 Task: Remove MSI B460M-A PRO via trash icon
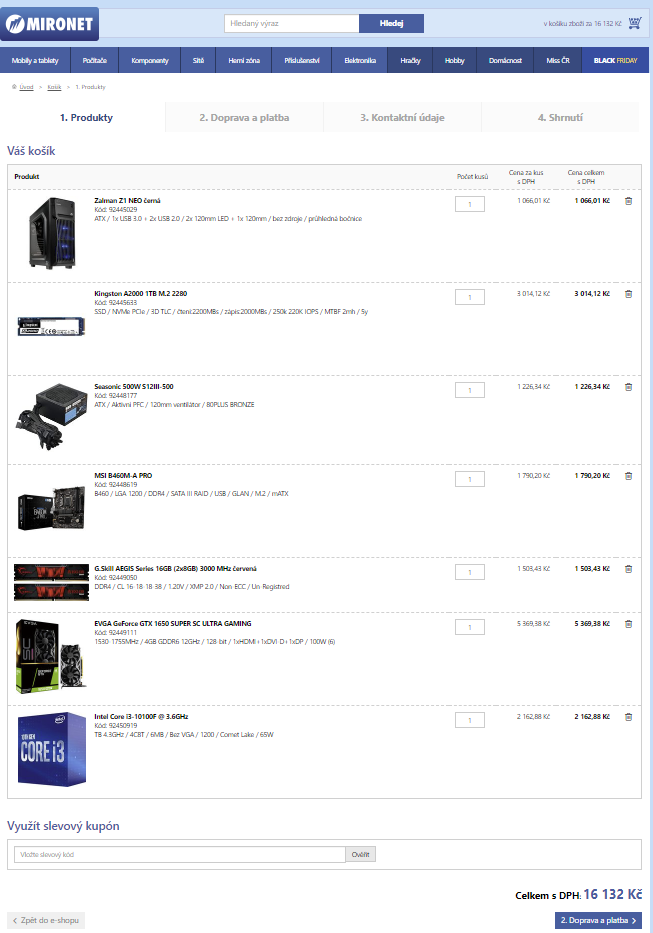coord(628,476)
